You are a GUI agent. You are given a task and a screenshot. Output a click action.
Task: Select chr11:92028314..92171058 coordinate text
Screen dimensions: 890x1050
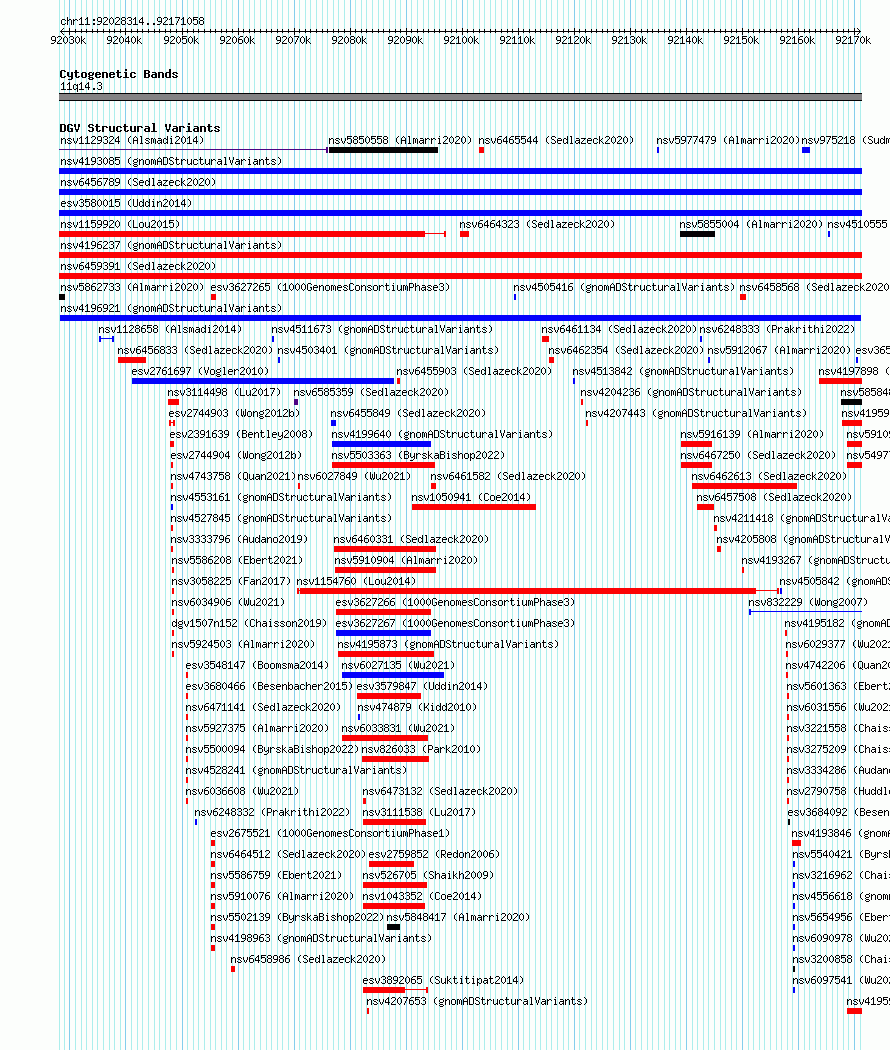pos(133,21)
